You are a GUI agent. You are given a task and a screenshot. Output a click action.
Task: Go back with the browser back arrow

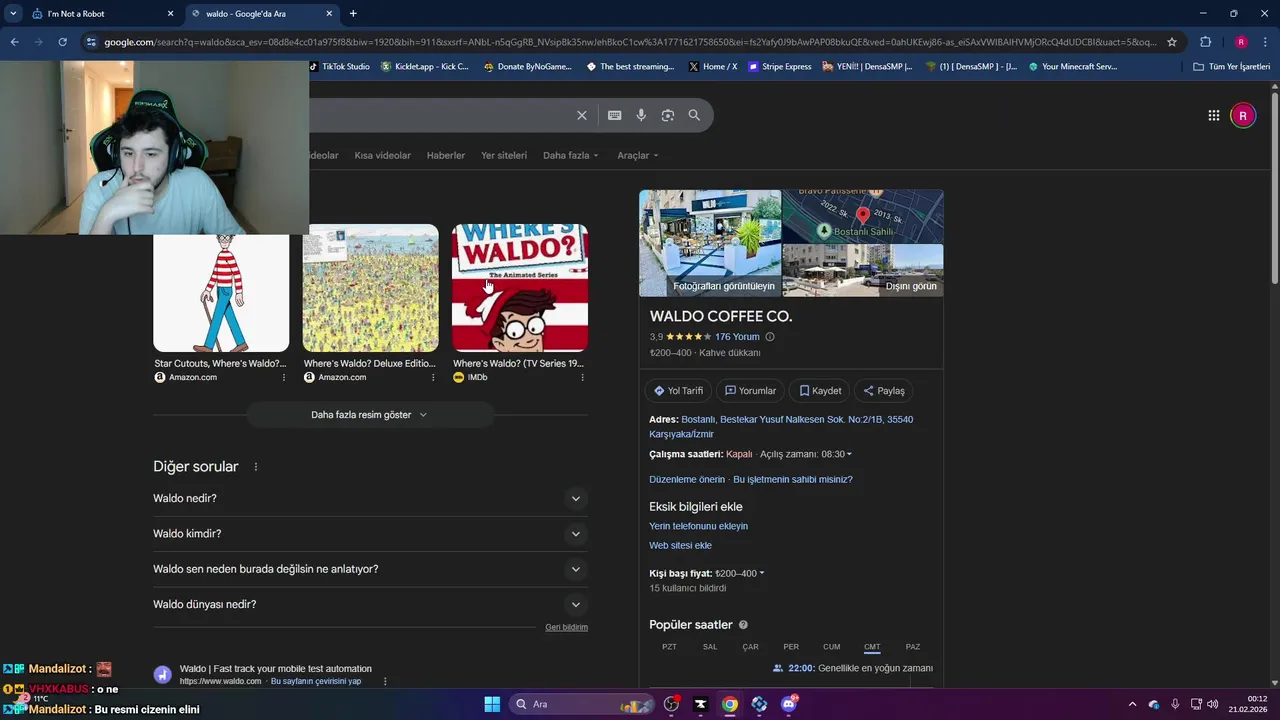point(14,42)
